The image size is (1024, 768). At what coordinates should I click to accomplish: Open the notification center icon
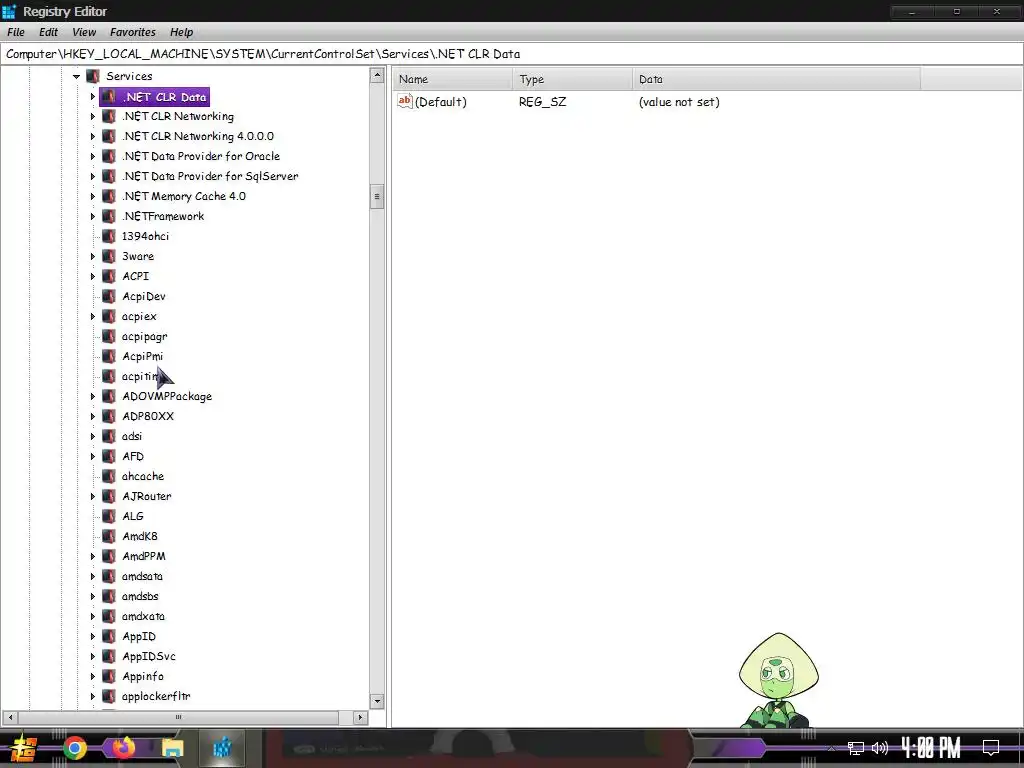point(991,748)
